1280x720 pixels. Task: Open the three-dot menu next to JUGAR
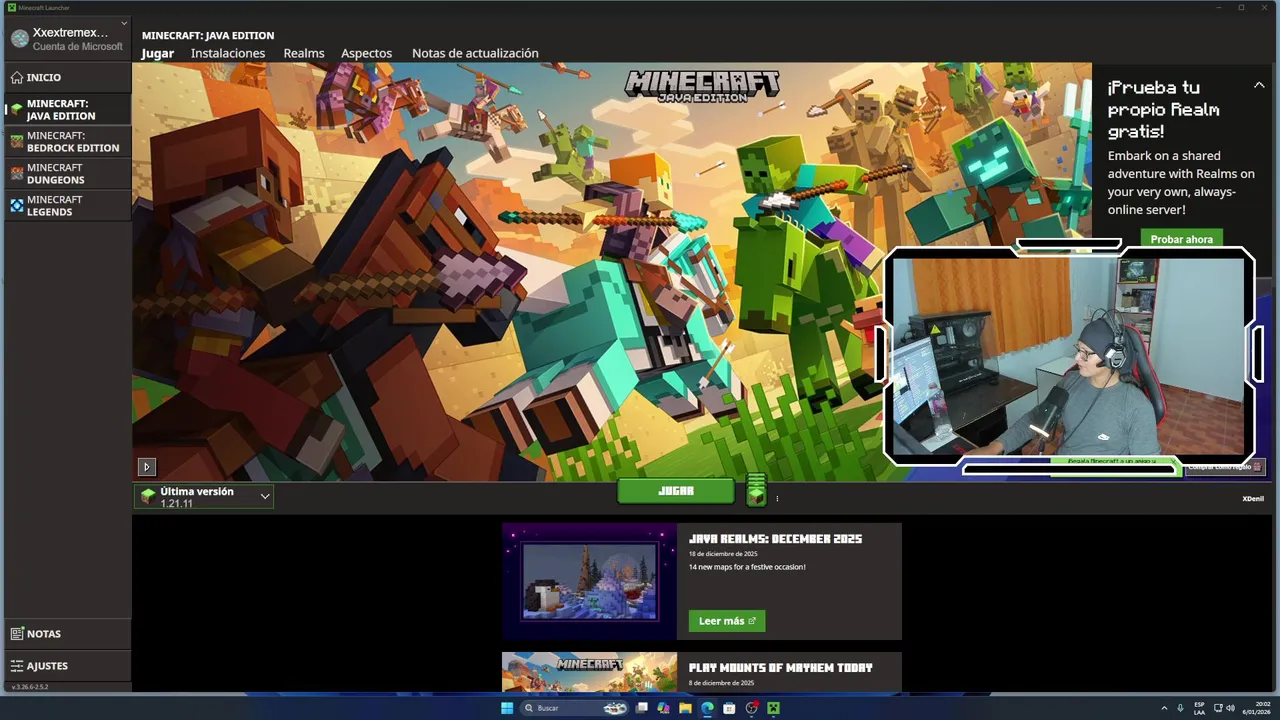[x=777, y=498]
